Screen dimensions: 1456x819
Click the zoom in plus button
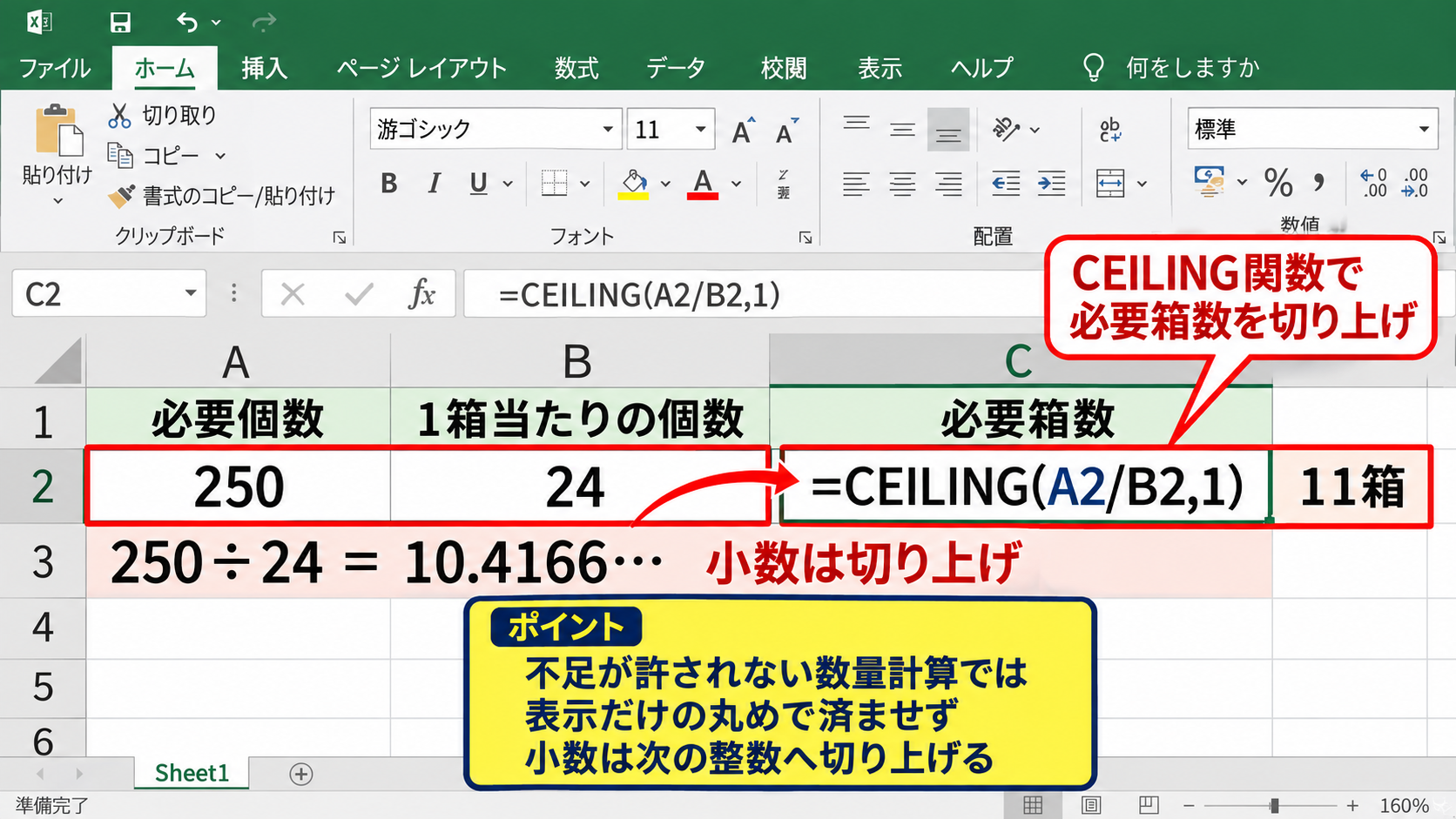coord(1352,806)
